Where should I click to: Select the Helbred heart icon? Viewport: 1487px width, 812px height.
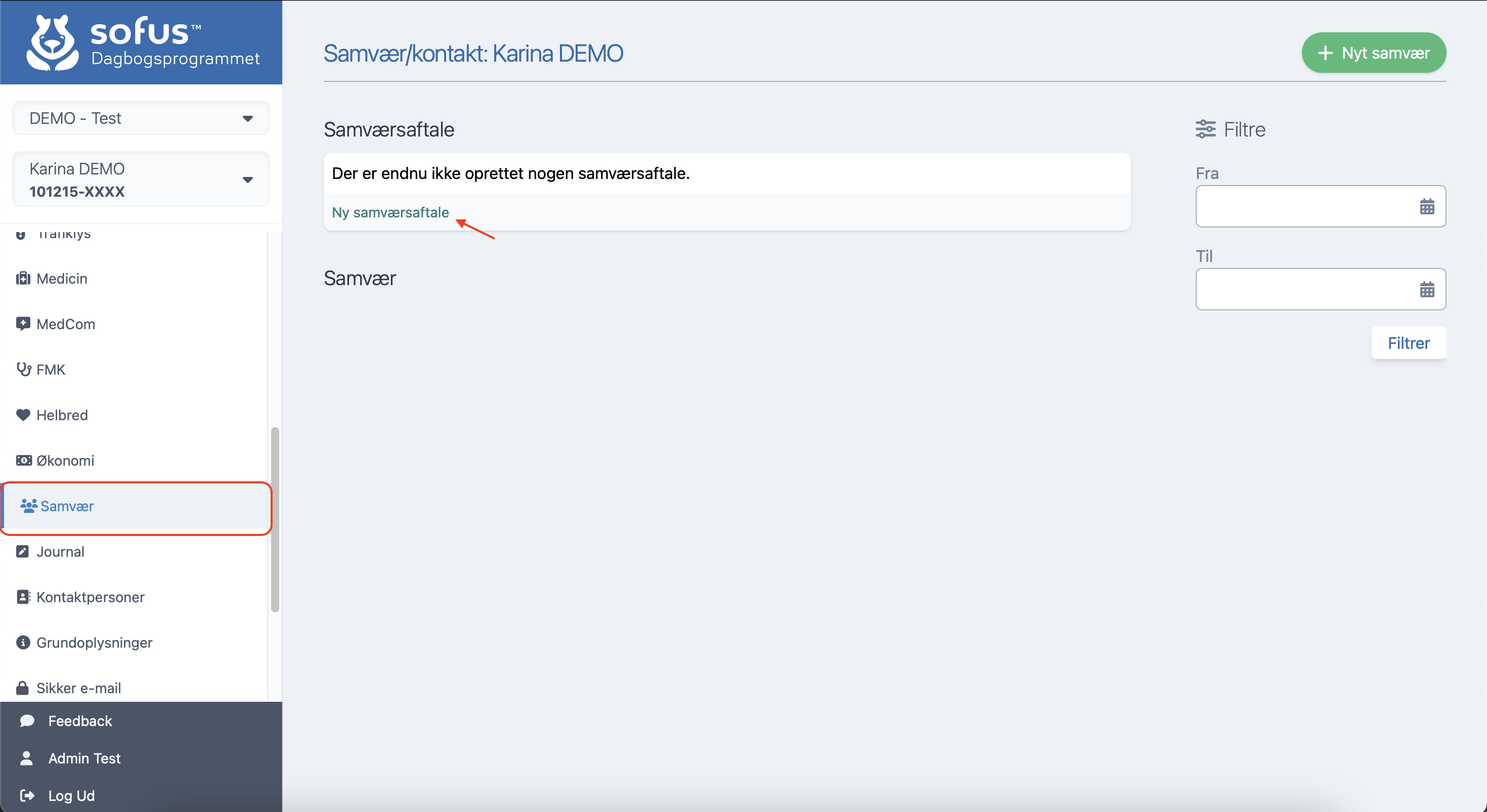click(x=23, y=415)
